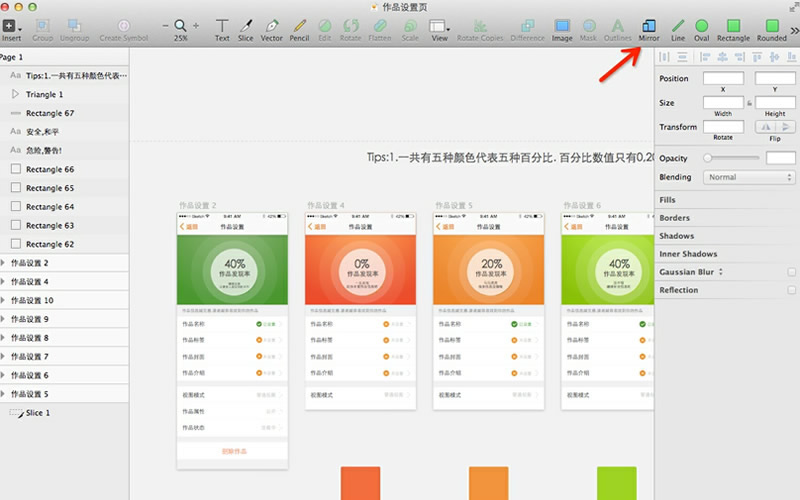800x500 pixels.
Task: Flip vertically in Transform section
Action: click(x=785, y=127)
